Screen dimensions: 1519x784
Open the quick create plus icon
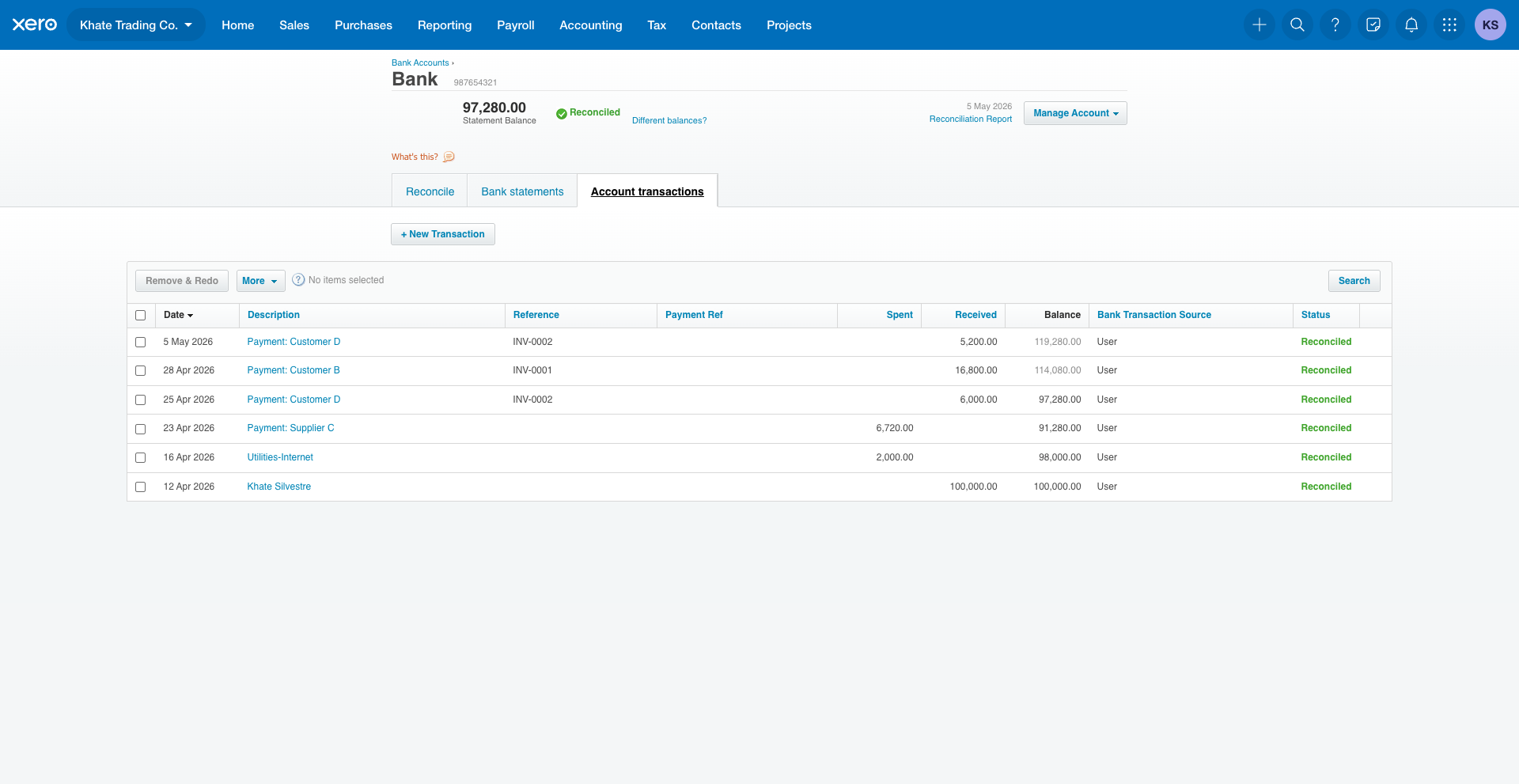click(1260, 25)
